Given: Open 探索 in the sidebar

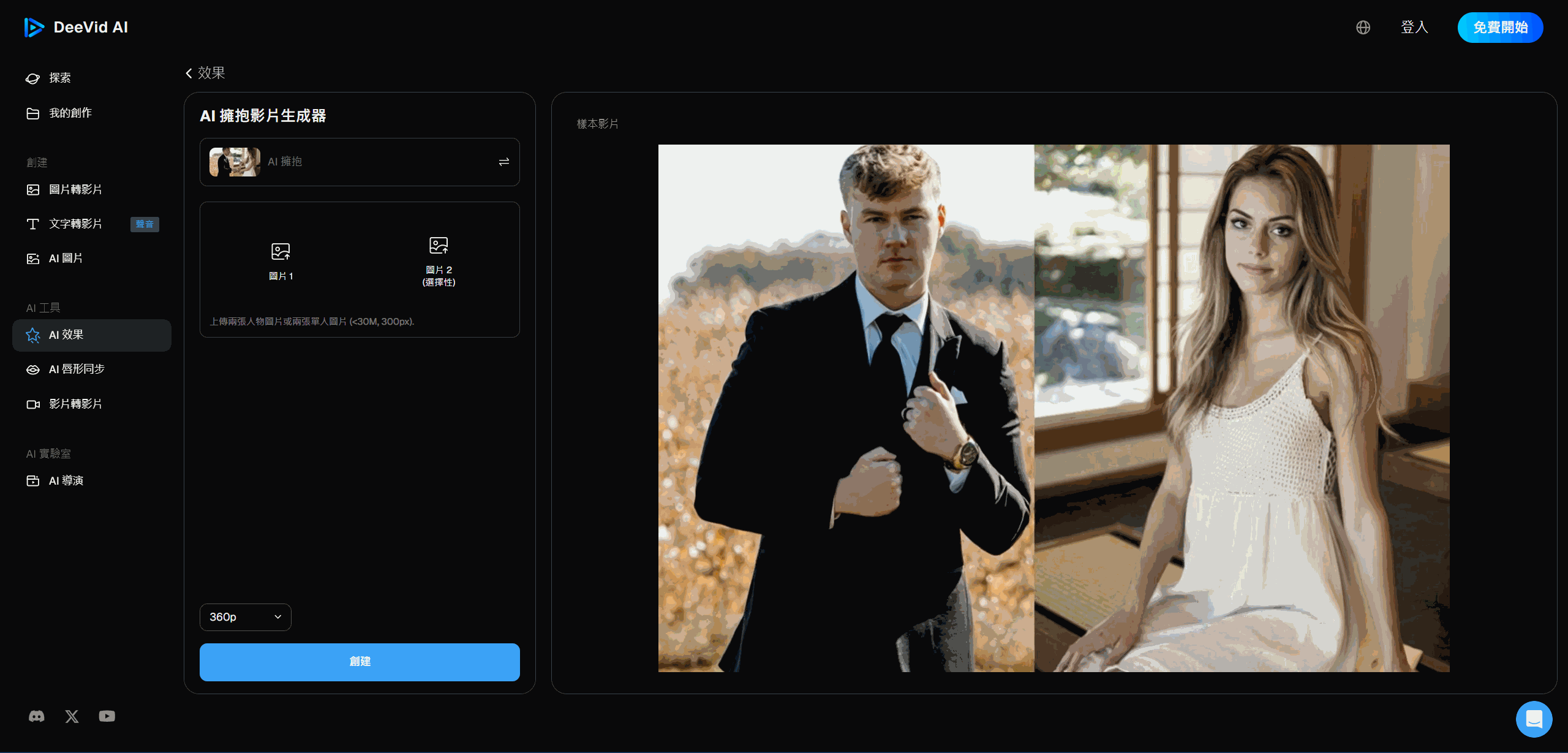Looking at the screenshot, I should pyautogui.click(x=92, y=78).
